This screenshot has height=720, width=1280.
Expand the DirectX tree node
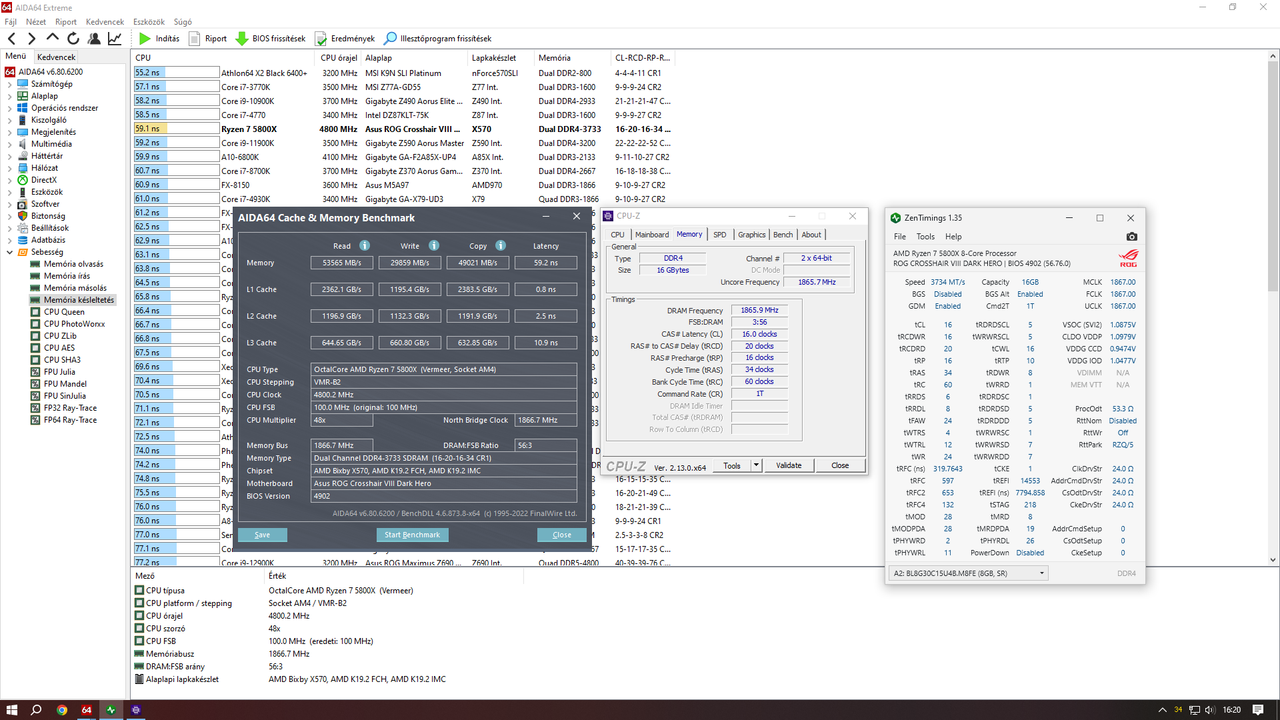point(9,180)
